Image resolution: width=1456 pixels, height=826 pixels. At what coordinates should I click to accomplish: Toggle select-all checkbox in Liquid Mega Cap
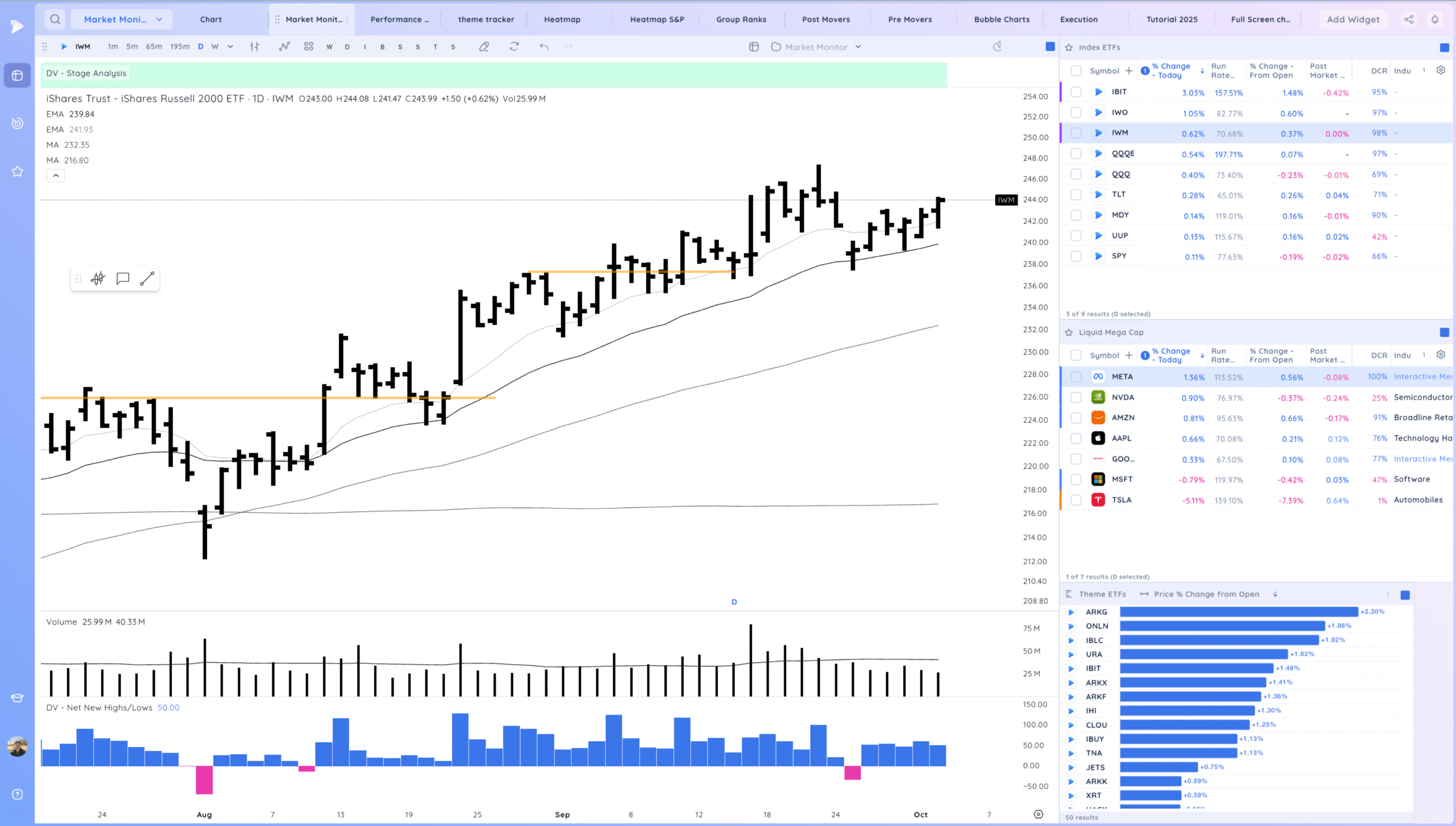coord(1076,355)
